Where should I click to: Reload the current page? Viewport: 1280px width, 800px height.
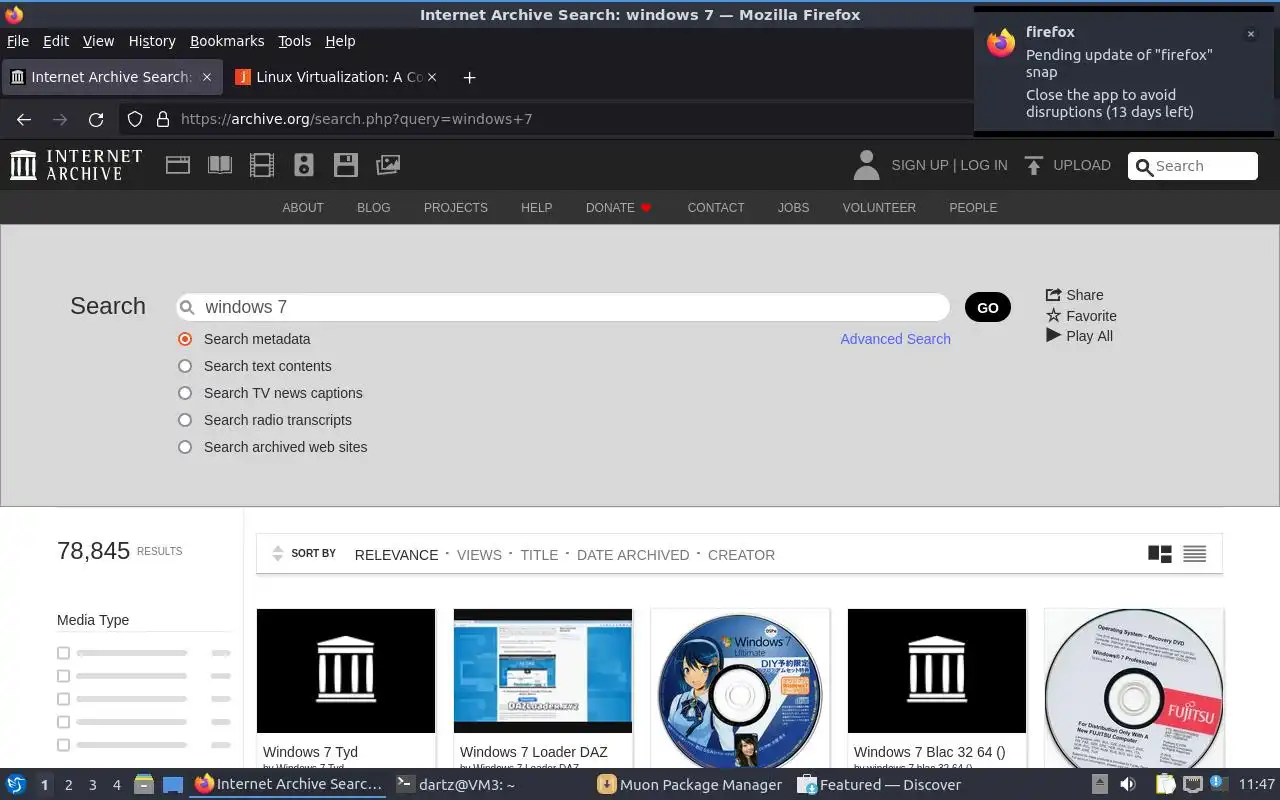(96, 119)
